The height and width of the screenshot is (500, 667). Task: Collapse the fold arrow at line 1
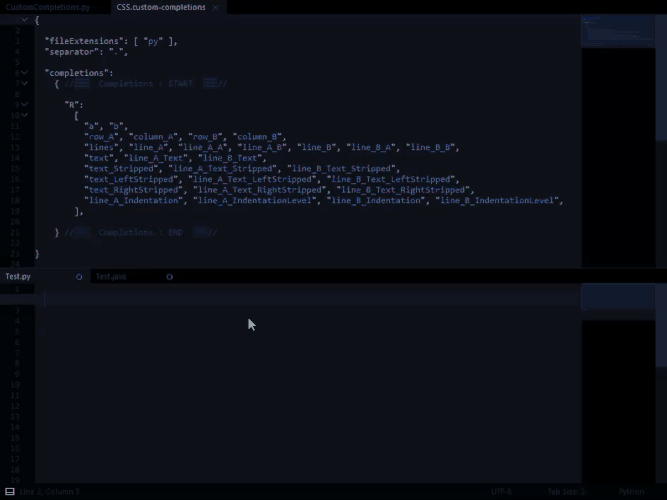coord(25,20)
